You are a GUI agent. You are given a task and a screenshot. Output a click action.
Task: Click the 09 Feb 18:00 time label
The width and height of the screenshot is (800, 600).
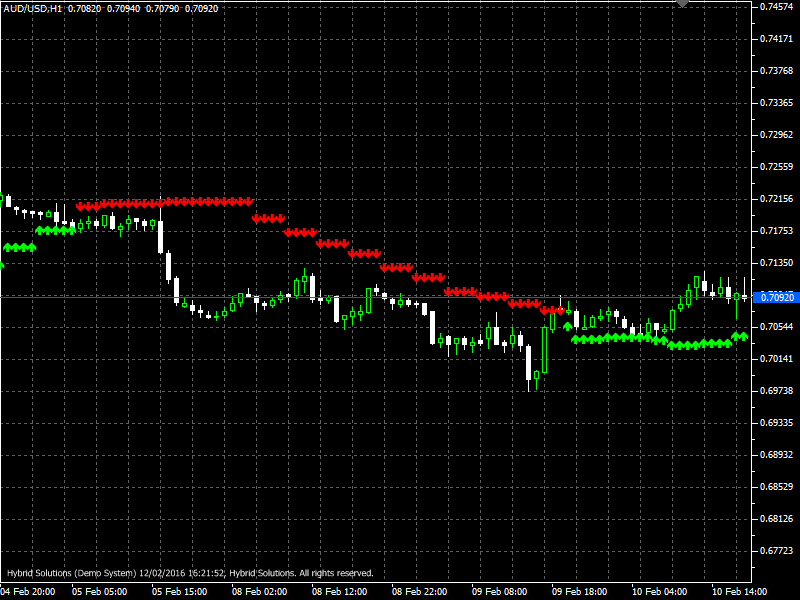coord(580,590)
